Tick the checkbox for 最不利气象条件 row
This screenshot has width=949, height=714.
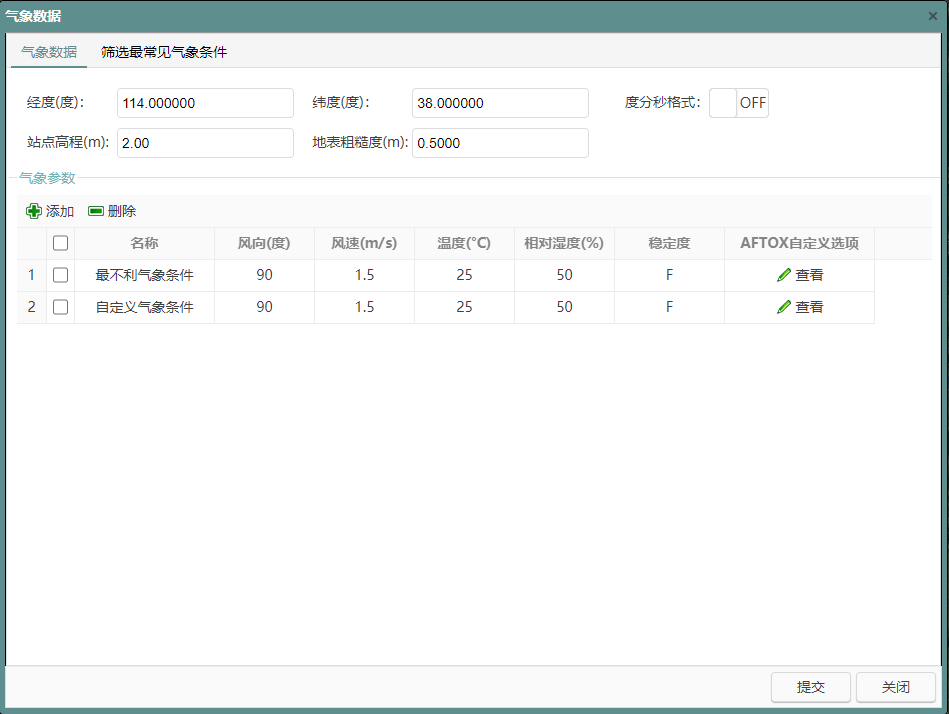[60, 275]
